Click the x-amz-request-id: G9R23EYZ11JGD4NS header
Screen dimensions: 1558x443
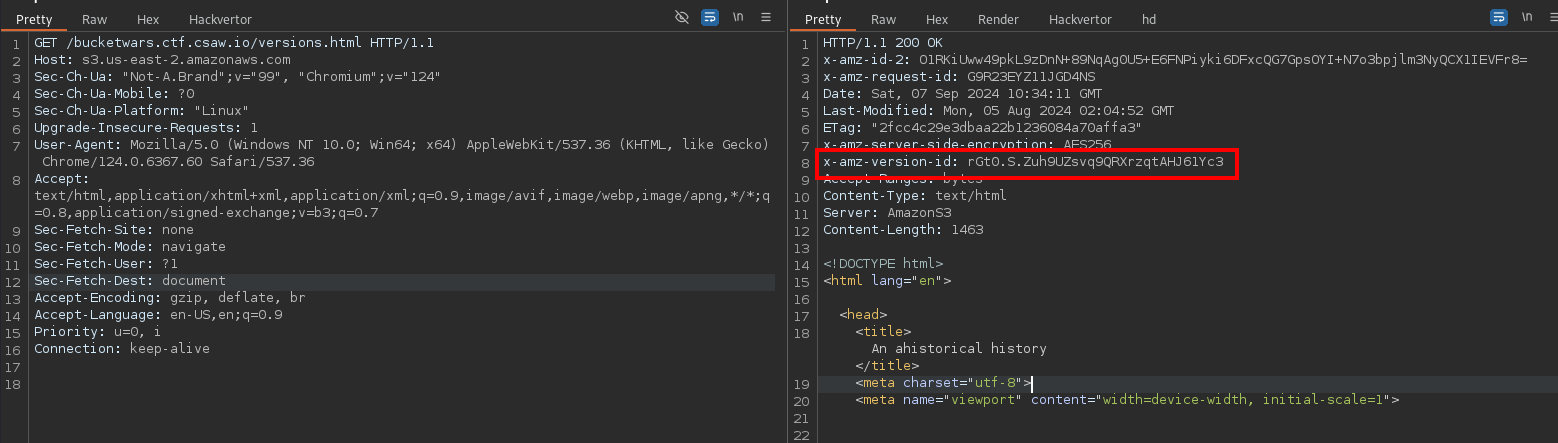(x=959, y=77)
